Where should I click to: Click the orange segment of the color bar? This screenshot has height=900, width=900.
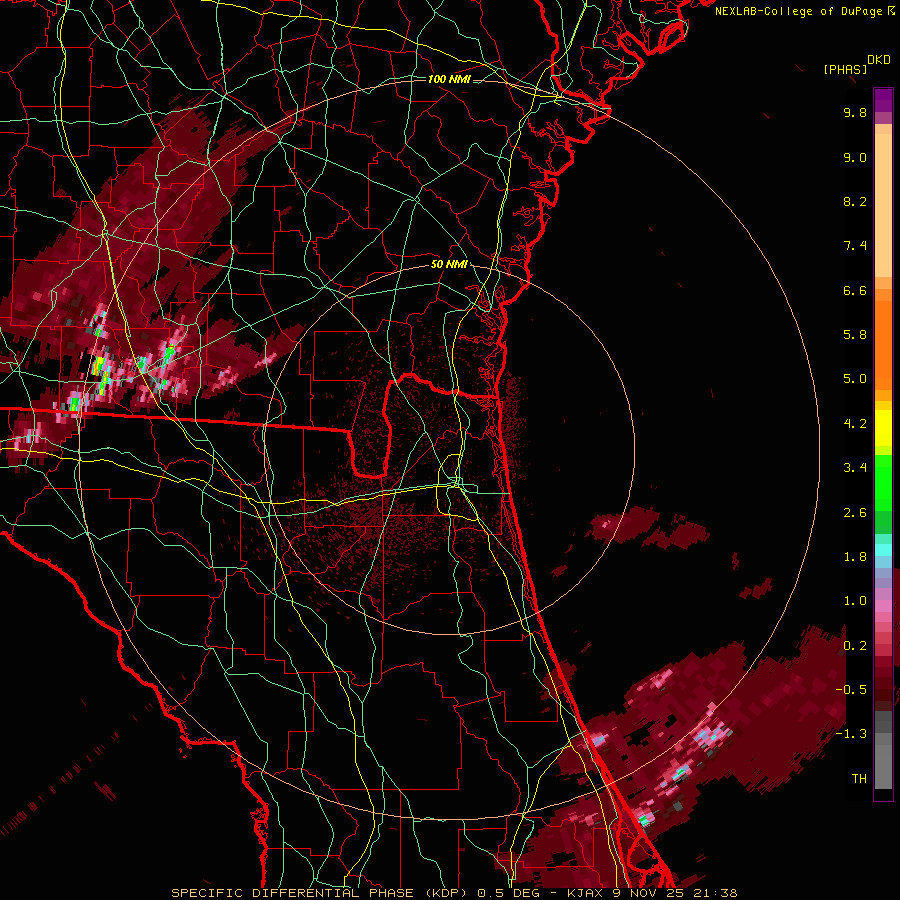pyautogui.click(x=883, y=340)
